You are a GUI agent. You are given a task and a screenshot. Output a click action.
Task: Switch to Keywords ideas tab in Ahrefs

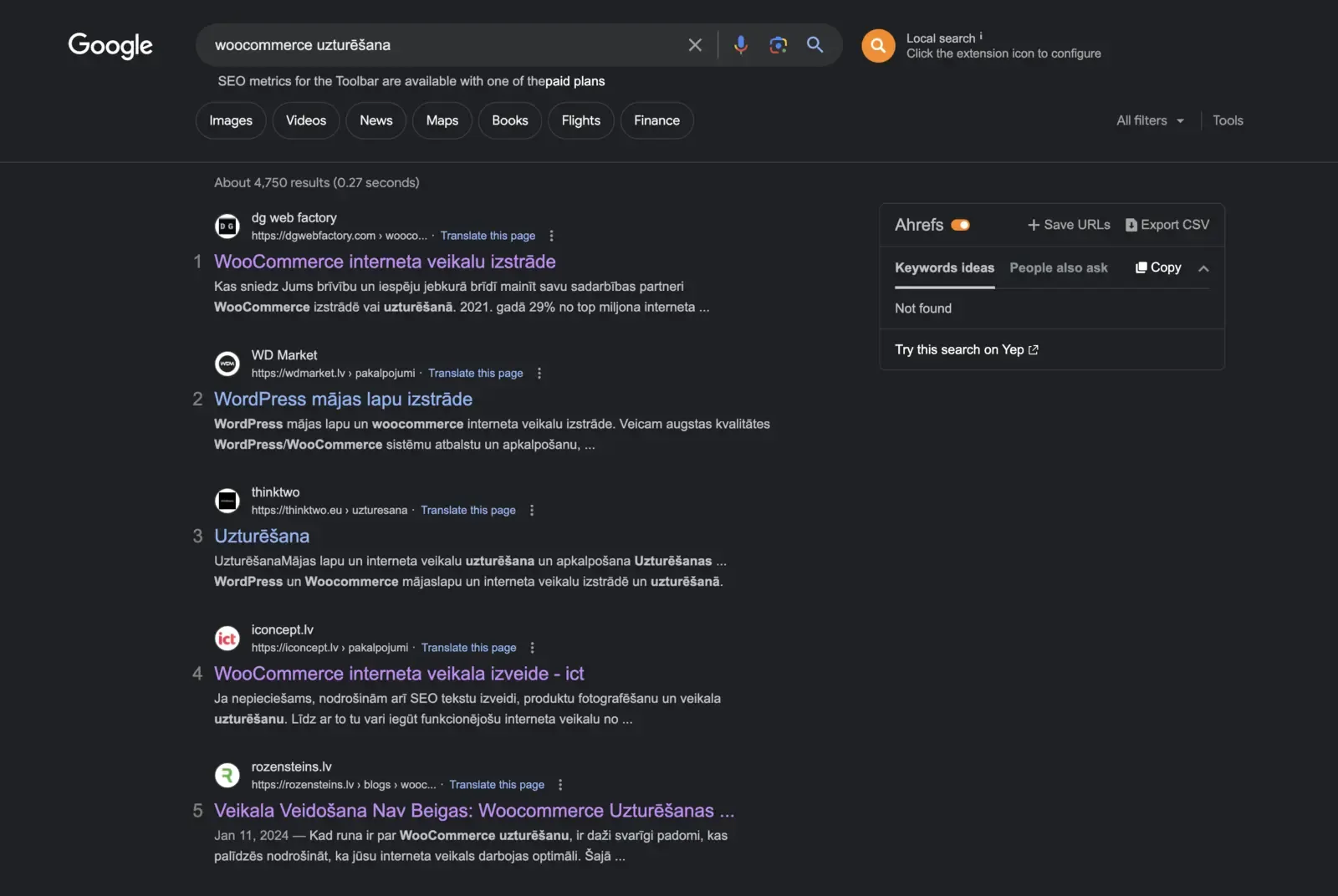point(945,267)
